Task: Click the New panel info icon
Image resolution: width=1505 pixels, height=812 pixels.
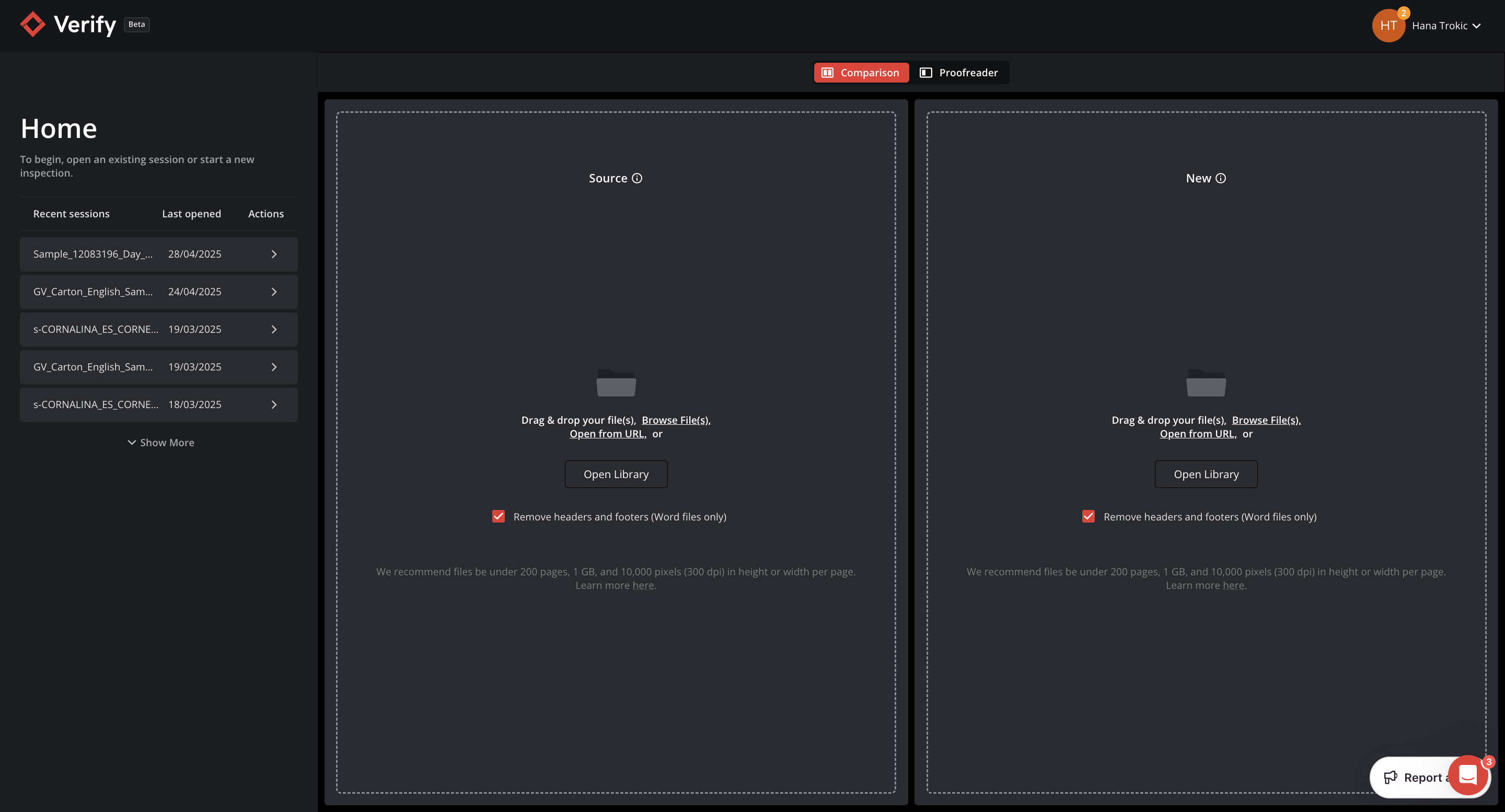Action: pos(1221,178)
